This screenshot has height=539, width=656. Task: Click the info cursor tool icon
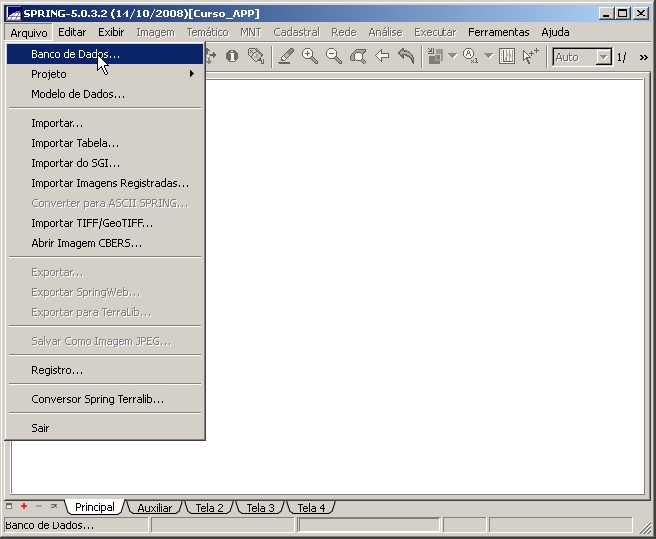(232, 57)
